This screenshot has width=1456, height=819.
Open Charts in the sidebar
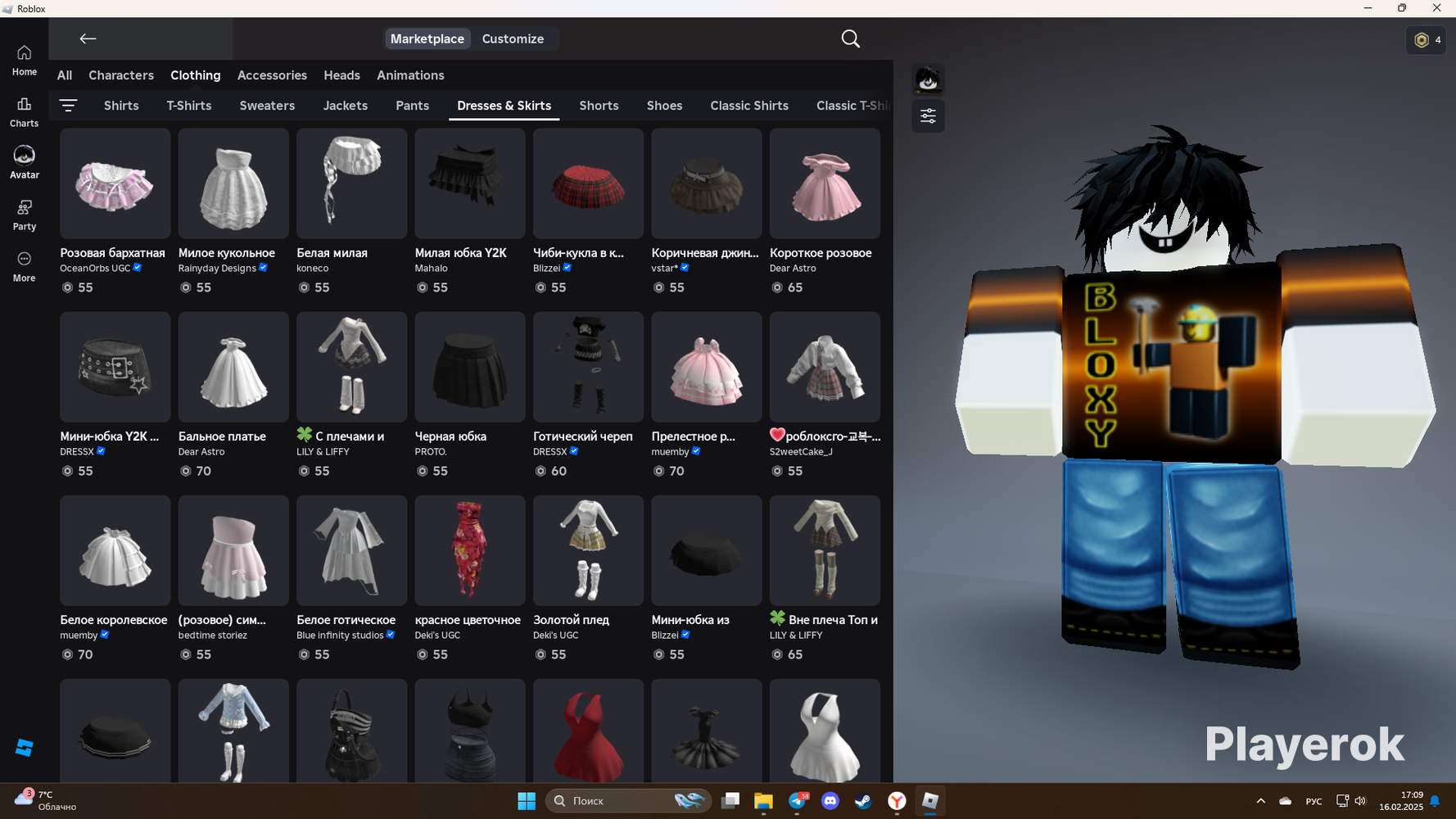(x=24, y=112)
